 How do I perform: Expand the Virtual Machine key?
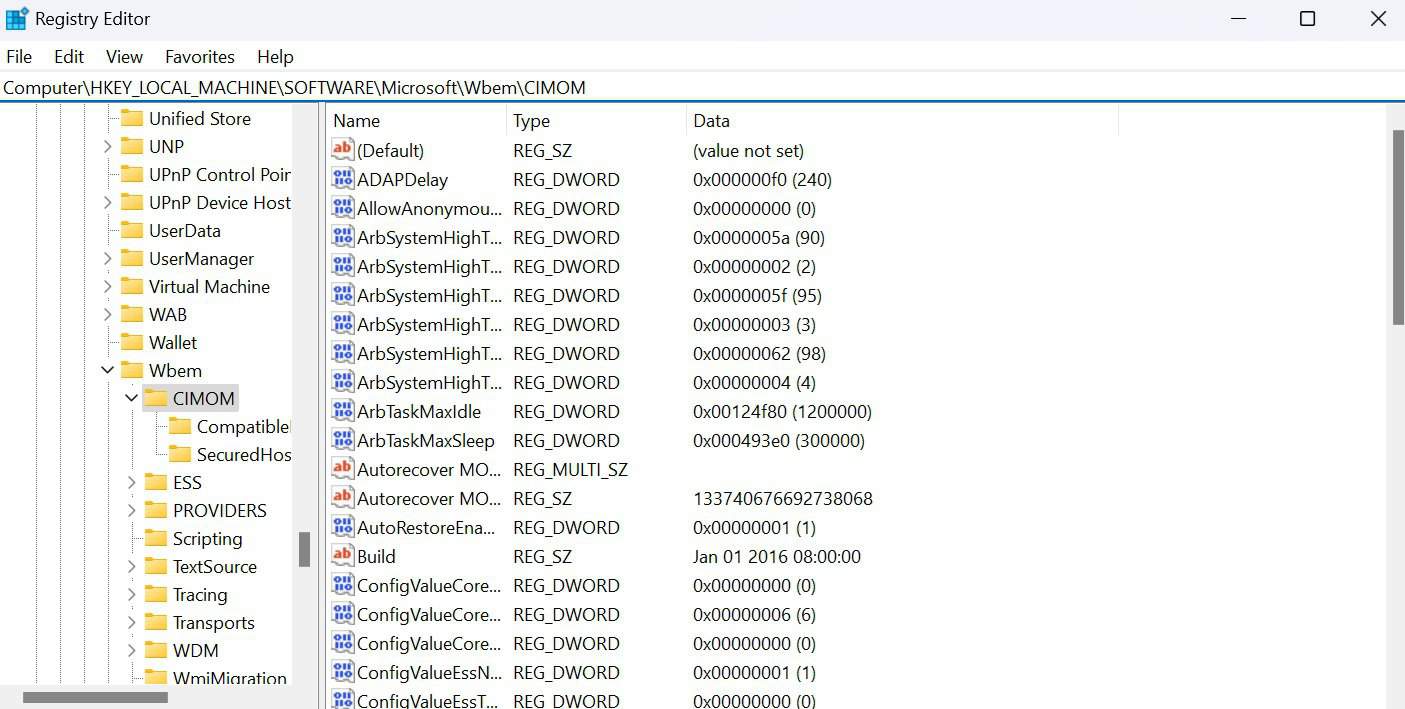pos(108,286)
